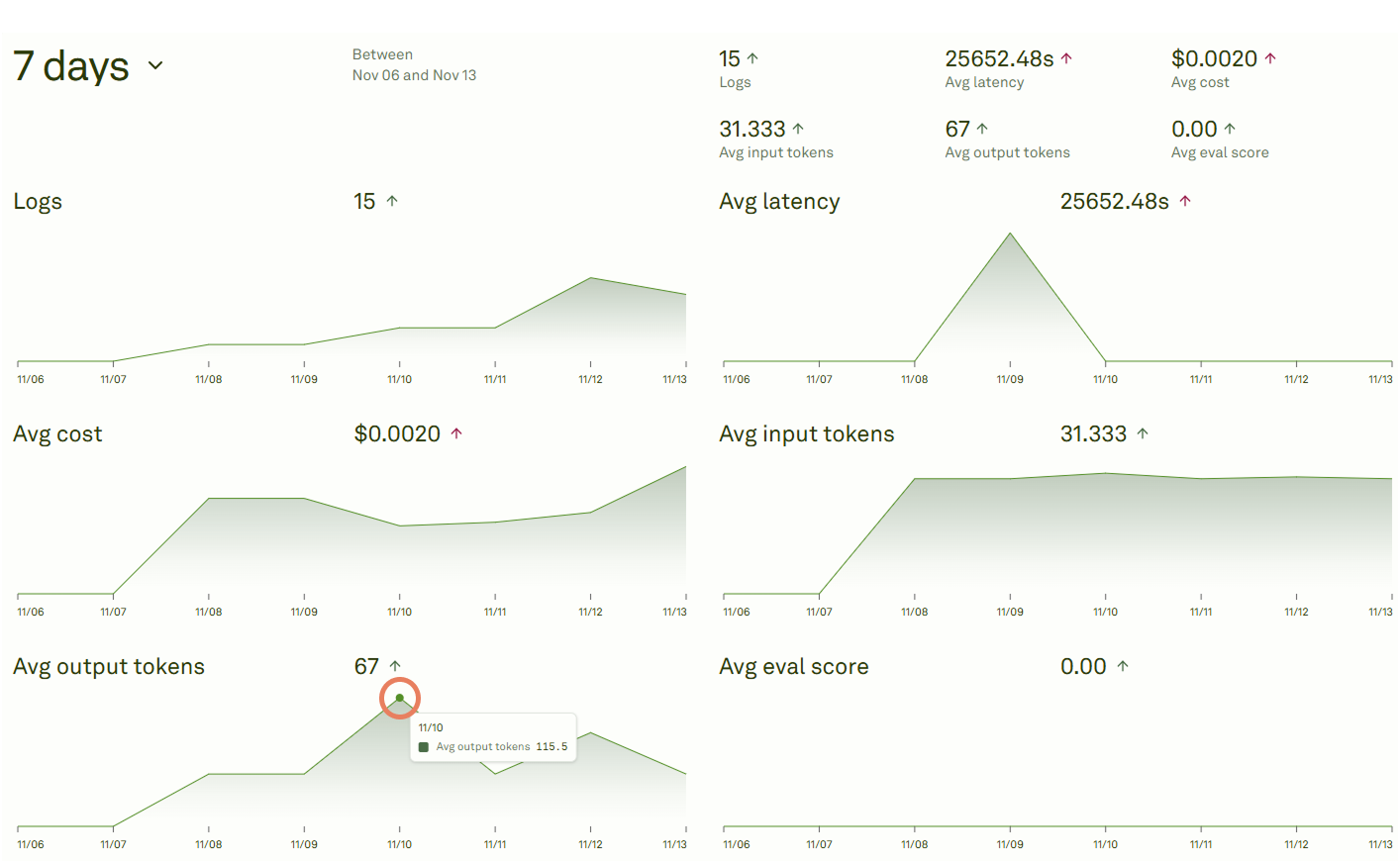Viewport: 1400px width, 861px height.
Task: Click the 11/09 label under the latency chart
Action: click(1009, 378)
